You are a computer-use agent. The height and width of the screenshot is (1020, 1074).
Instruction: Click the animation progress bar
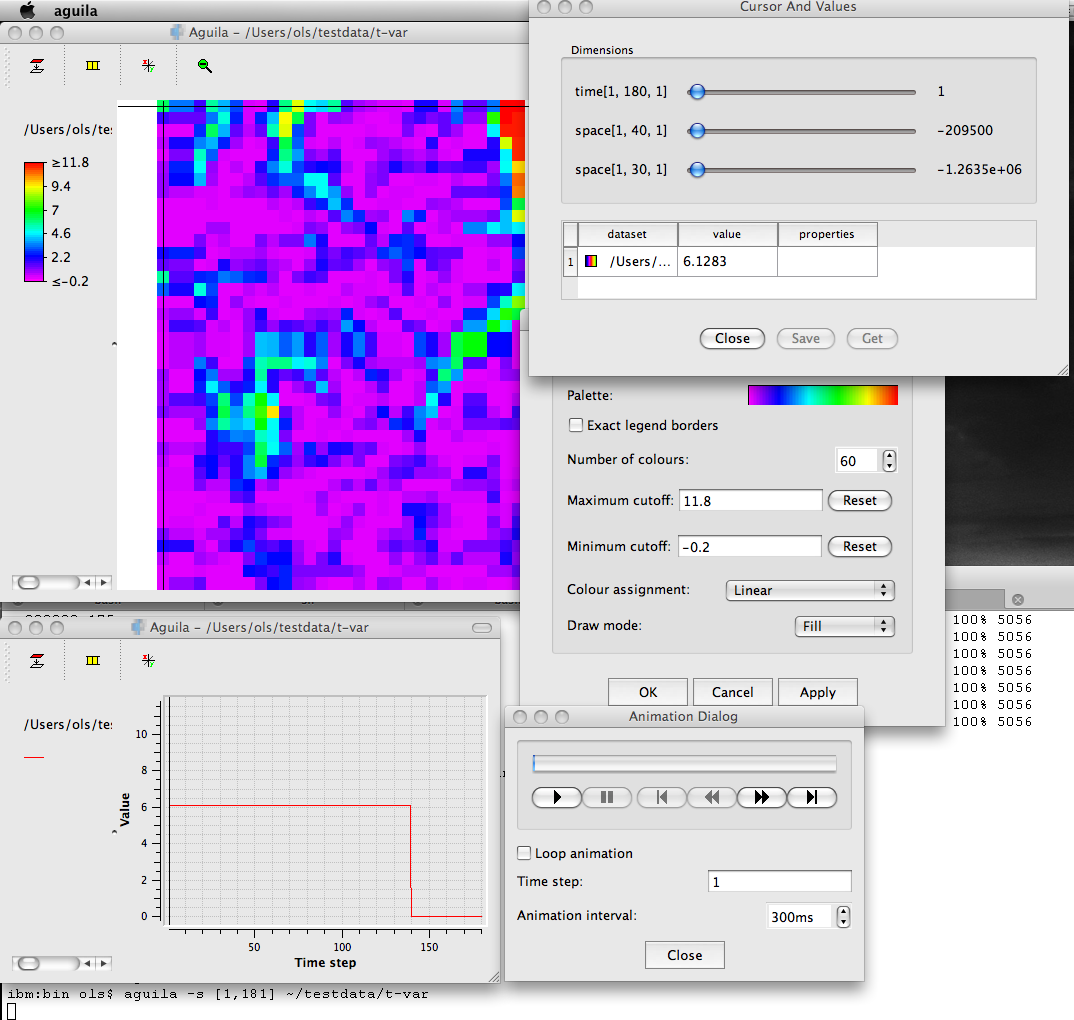click(x=684, y=764)
